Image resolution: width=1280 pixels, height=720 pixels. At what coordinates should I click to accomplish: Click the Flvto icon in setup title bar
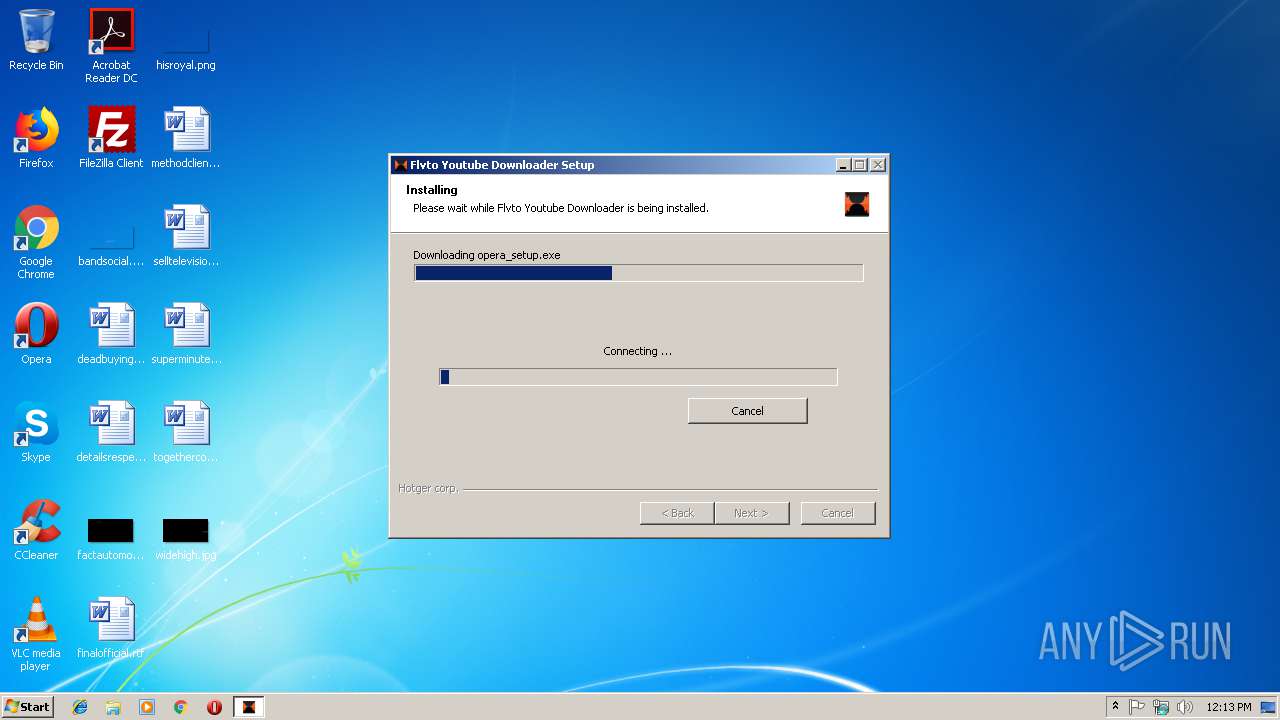401,165
